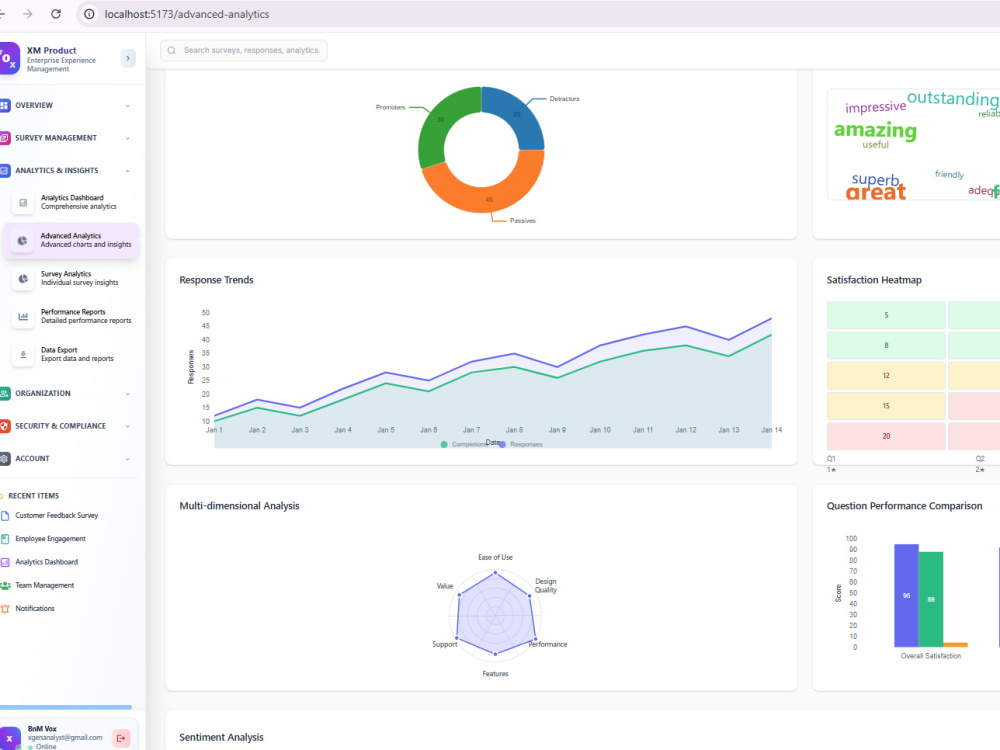
Task: Toggle the Responses legend entry
Action: click(x=522, y=445)
